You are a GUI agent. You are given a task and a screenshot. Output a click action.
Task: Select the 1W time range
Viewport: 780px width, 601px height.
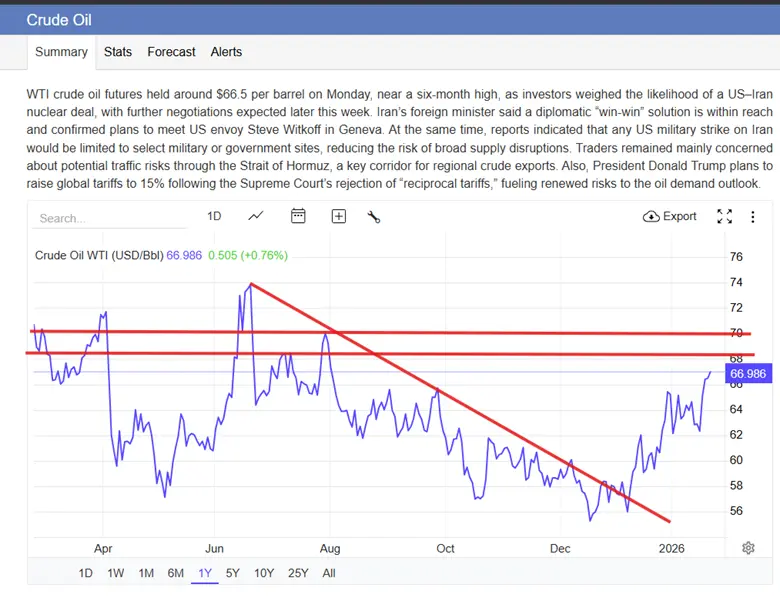(116, 573)
